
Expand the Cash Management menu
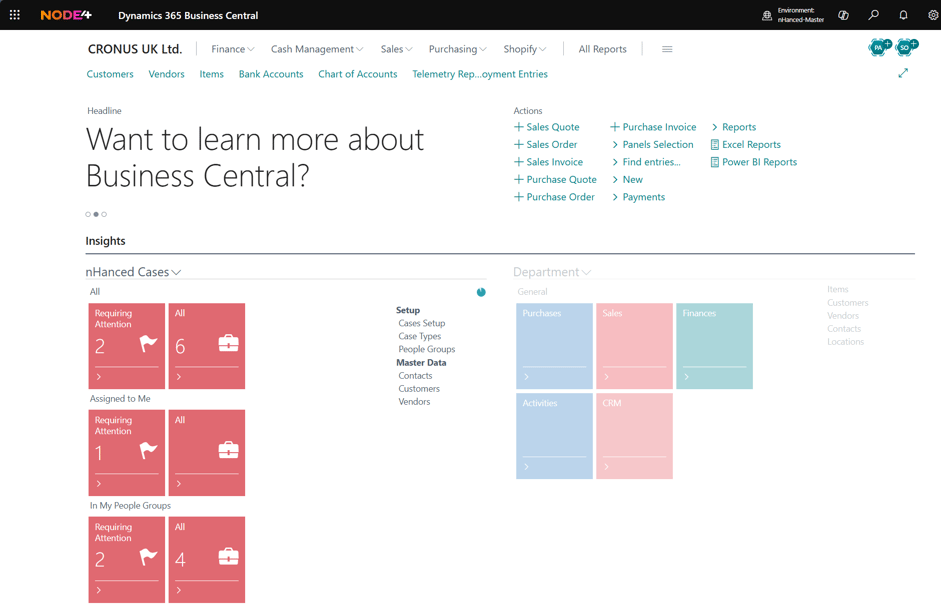(317, 49)
